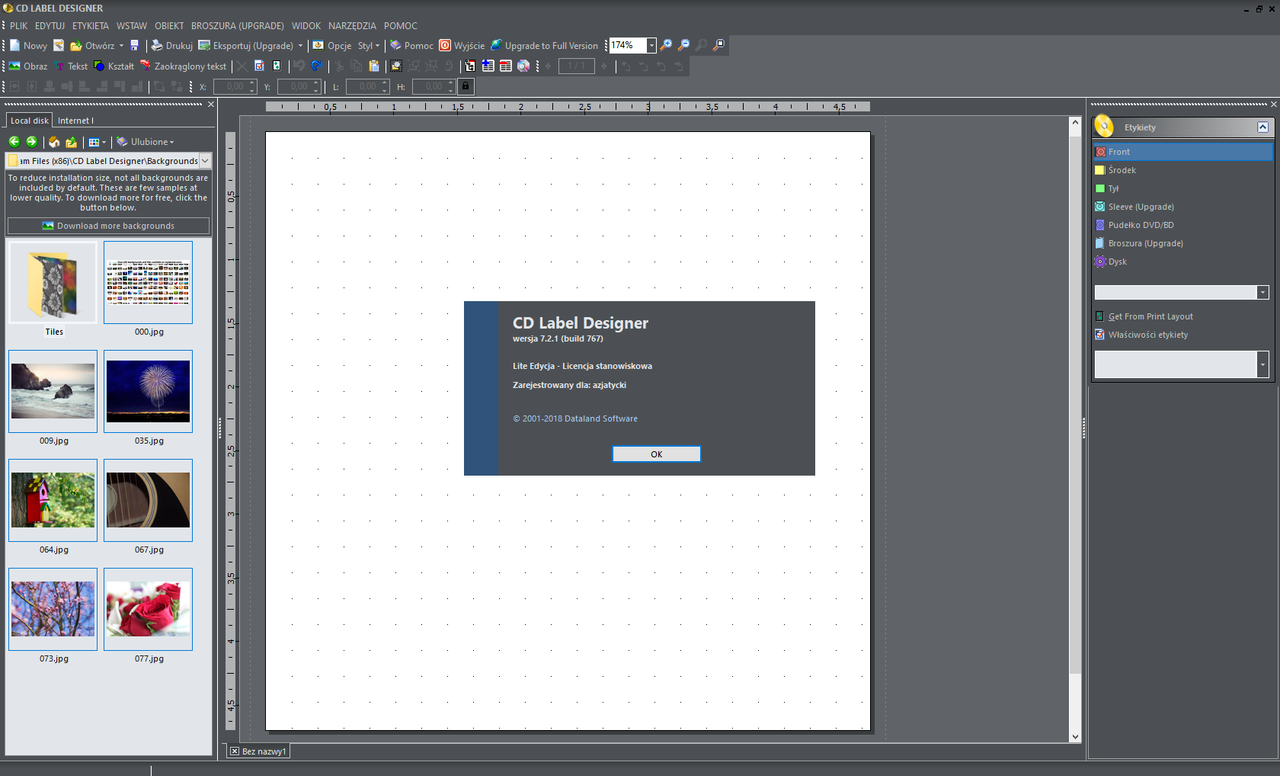
Task: Open the EDYTUJ menu
Action: pyautogui.click(x=50, y=25)
